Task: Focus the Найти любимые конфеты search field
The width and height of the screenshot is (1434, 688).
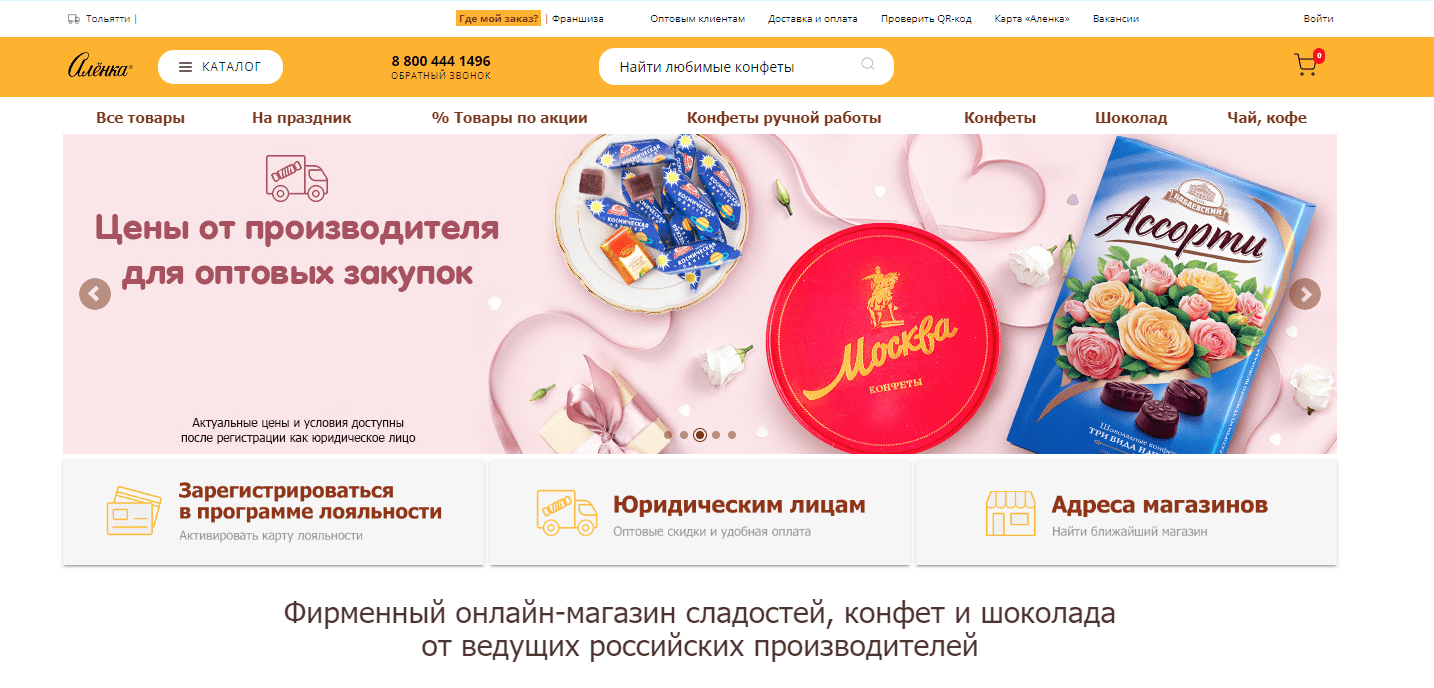Action: 746,67
